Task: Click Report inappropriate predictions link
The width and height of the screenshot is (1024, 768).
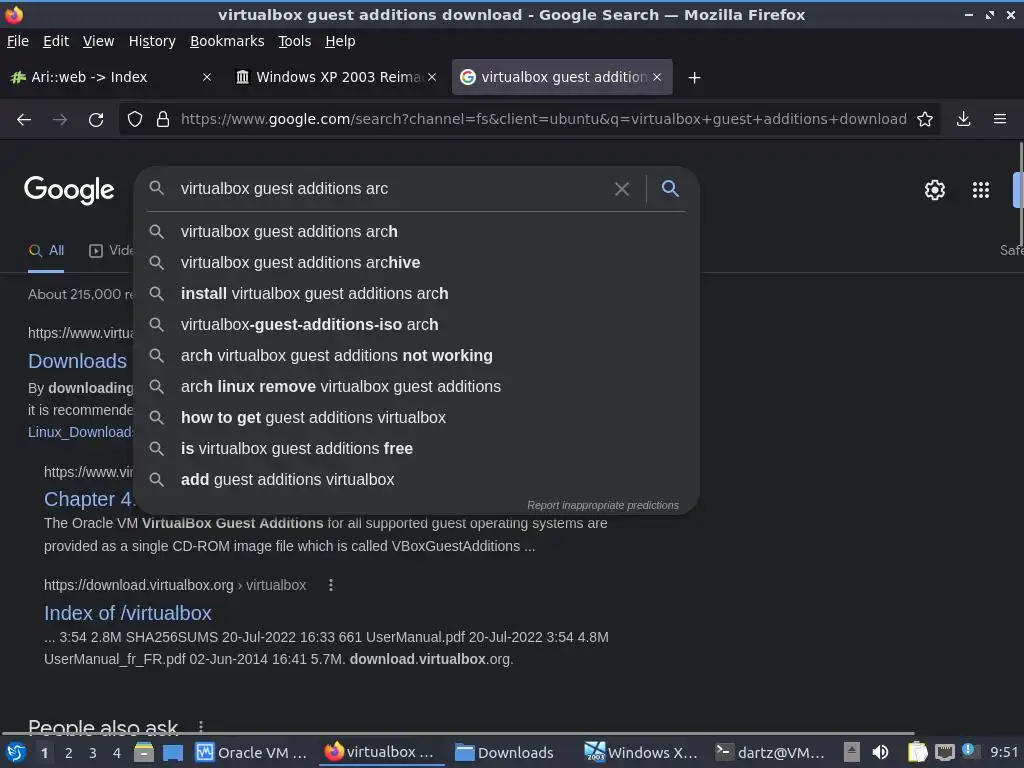Action: coord(603,505)
